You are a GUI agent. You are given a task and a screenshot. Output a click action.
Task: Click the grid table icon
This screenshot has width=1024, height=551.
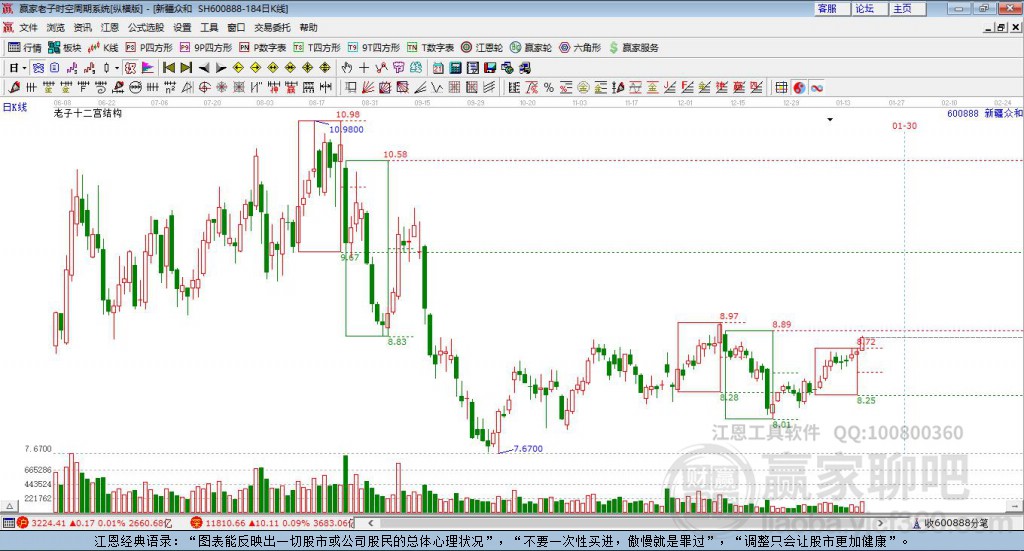(781, 87)
